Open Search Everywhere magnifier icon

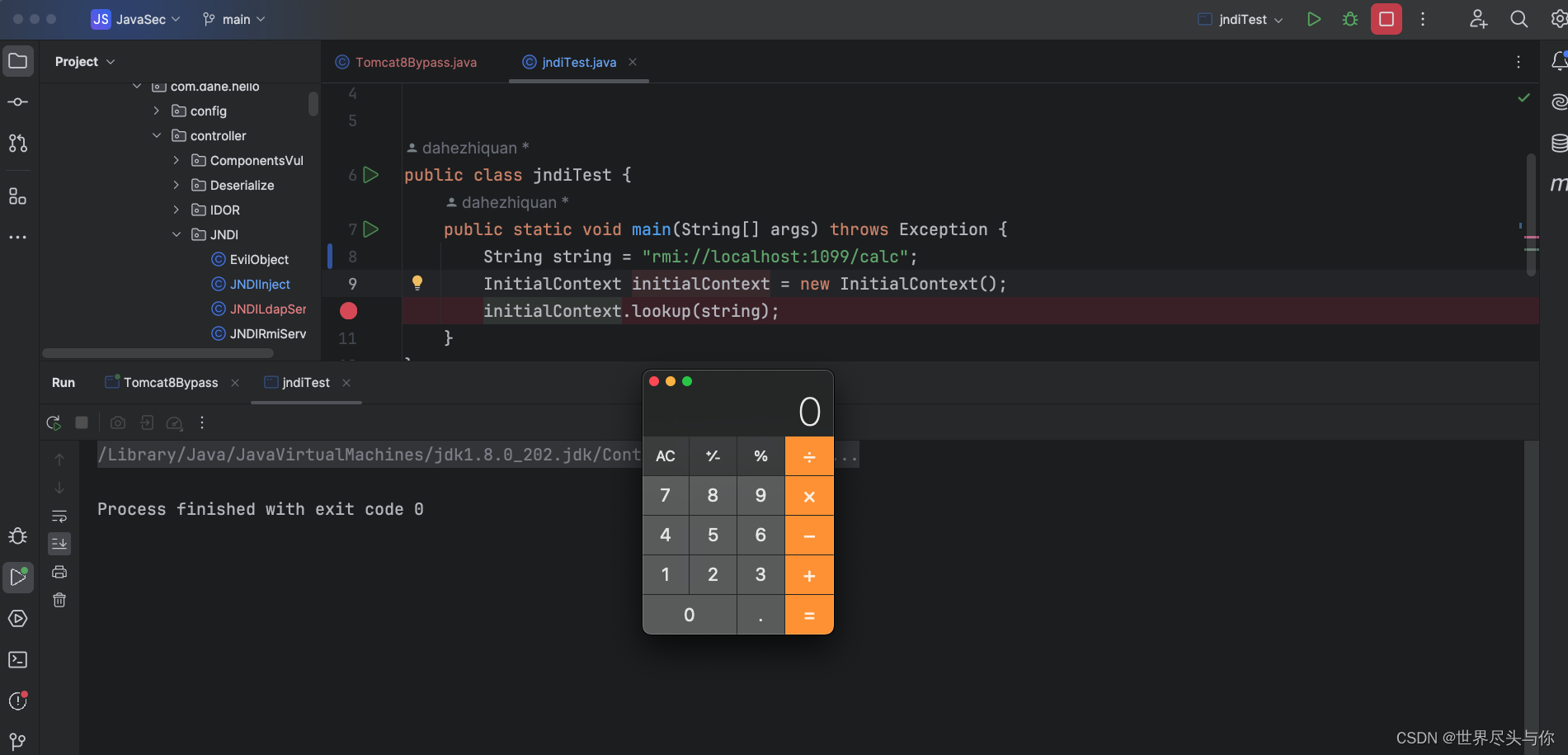point(1519,19)
